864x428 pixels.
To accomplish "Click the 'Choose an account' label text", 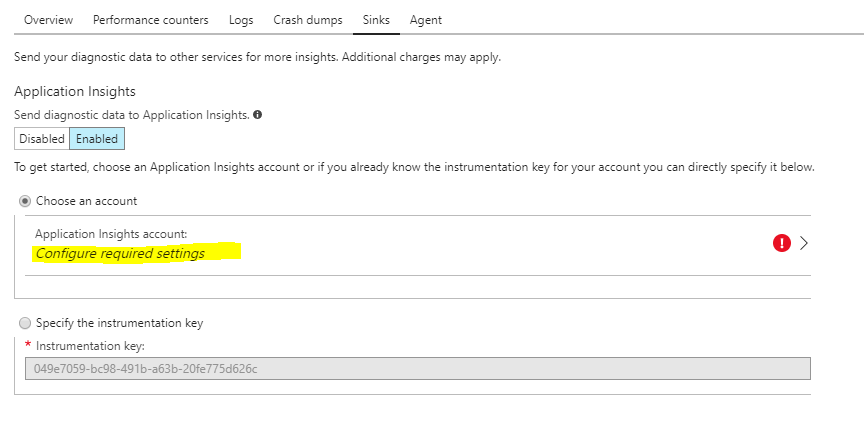I will click(87, 201).
